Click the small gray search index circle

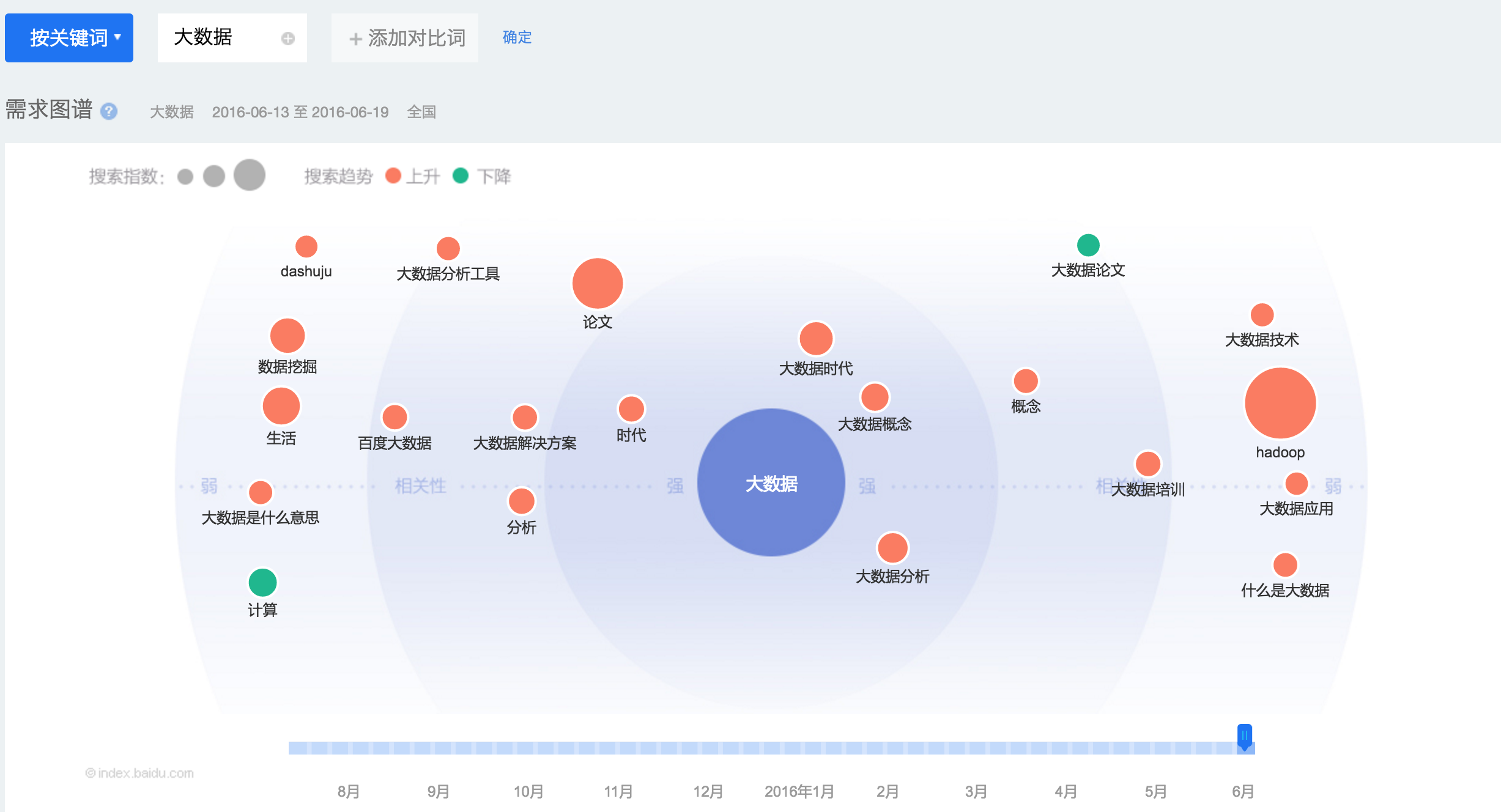[185, 177]
